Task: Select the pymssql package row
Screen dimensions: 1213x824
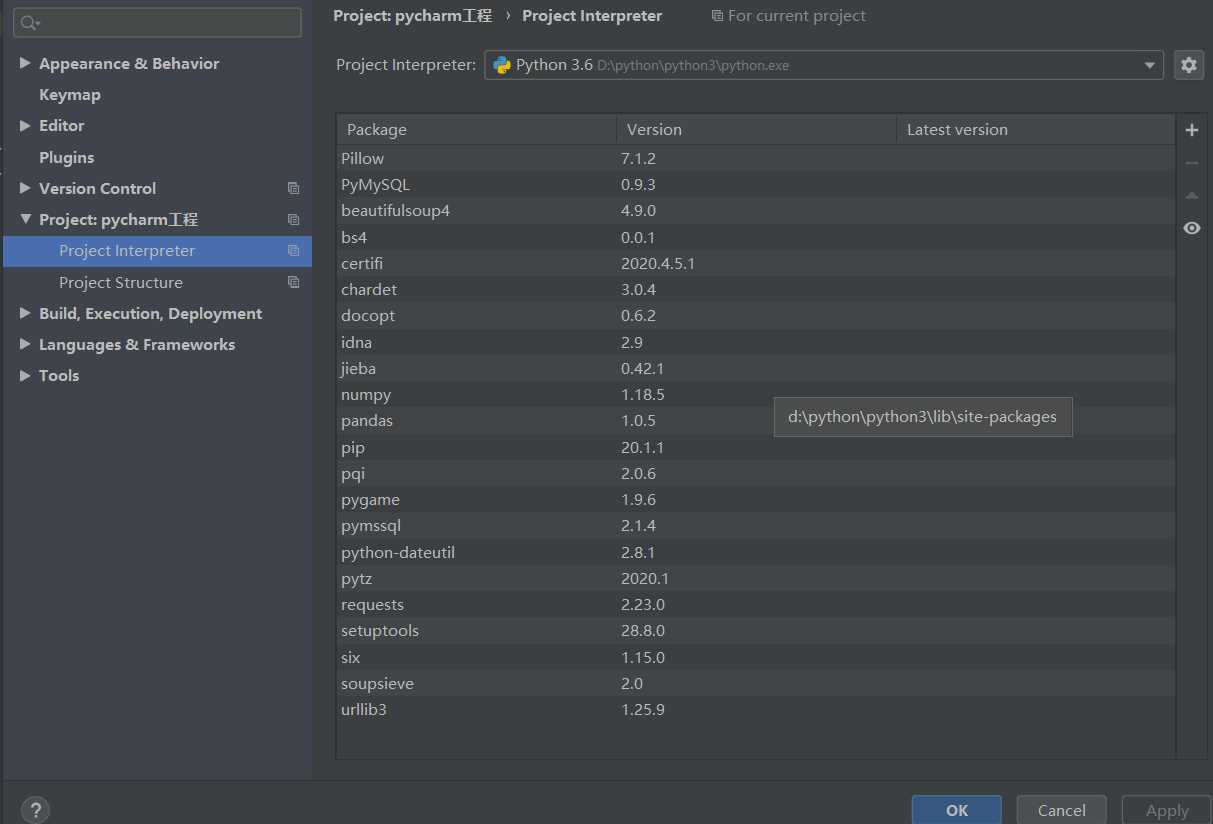Action: (756, 526)
